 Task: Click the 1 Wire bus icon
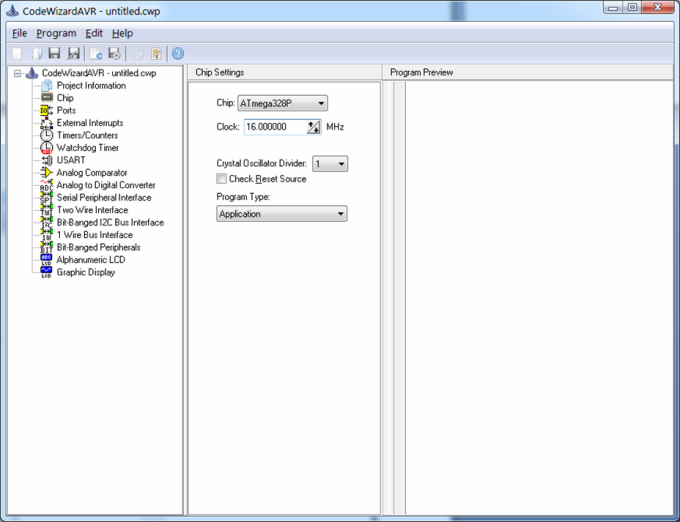tap(46, 235)
